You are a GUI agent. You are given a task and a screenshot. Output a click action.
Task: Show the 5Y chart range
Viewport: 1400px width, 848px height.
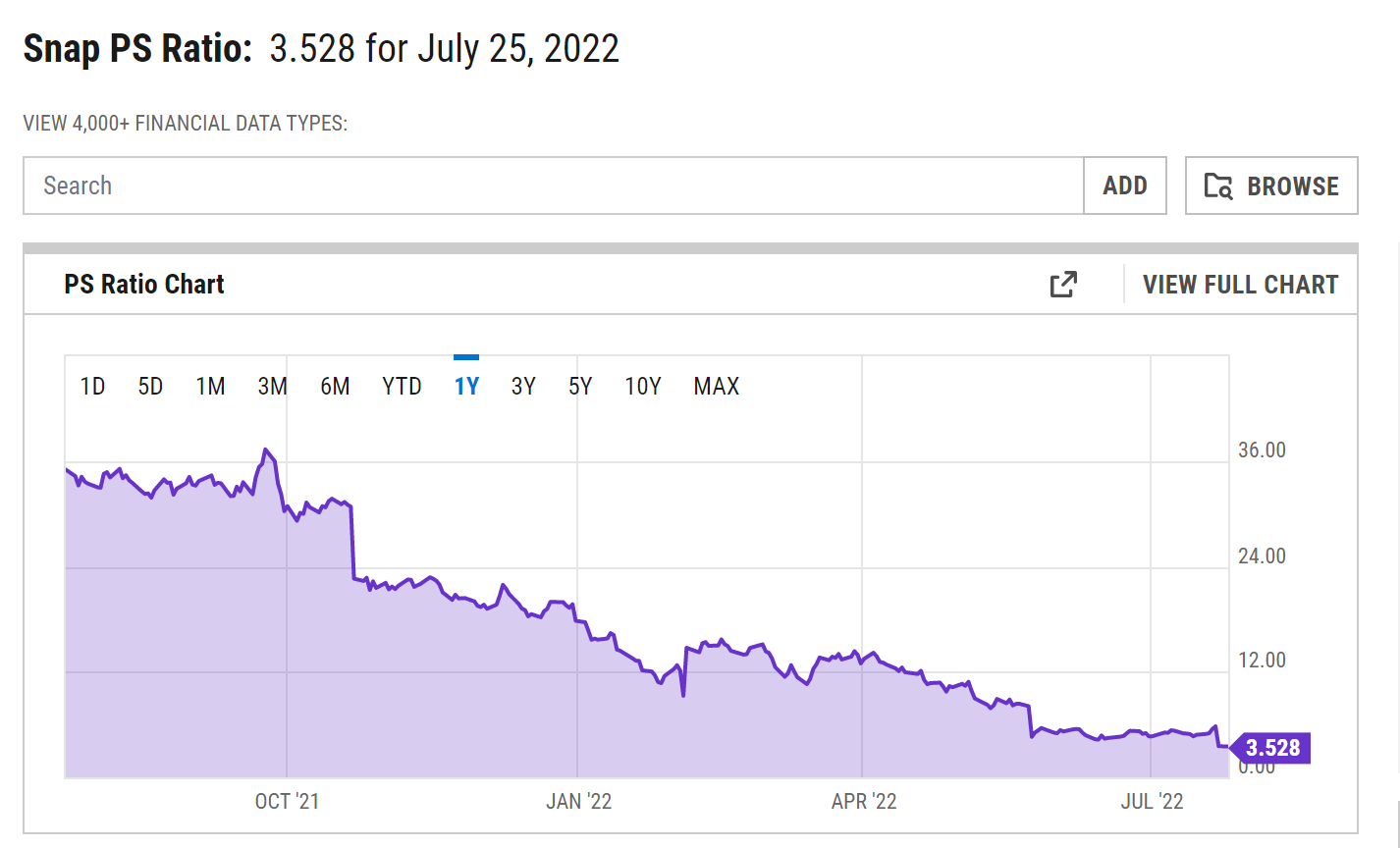[x=580, y=387]
